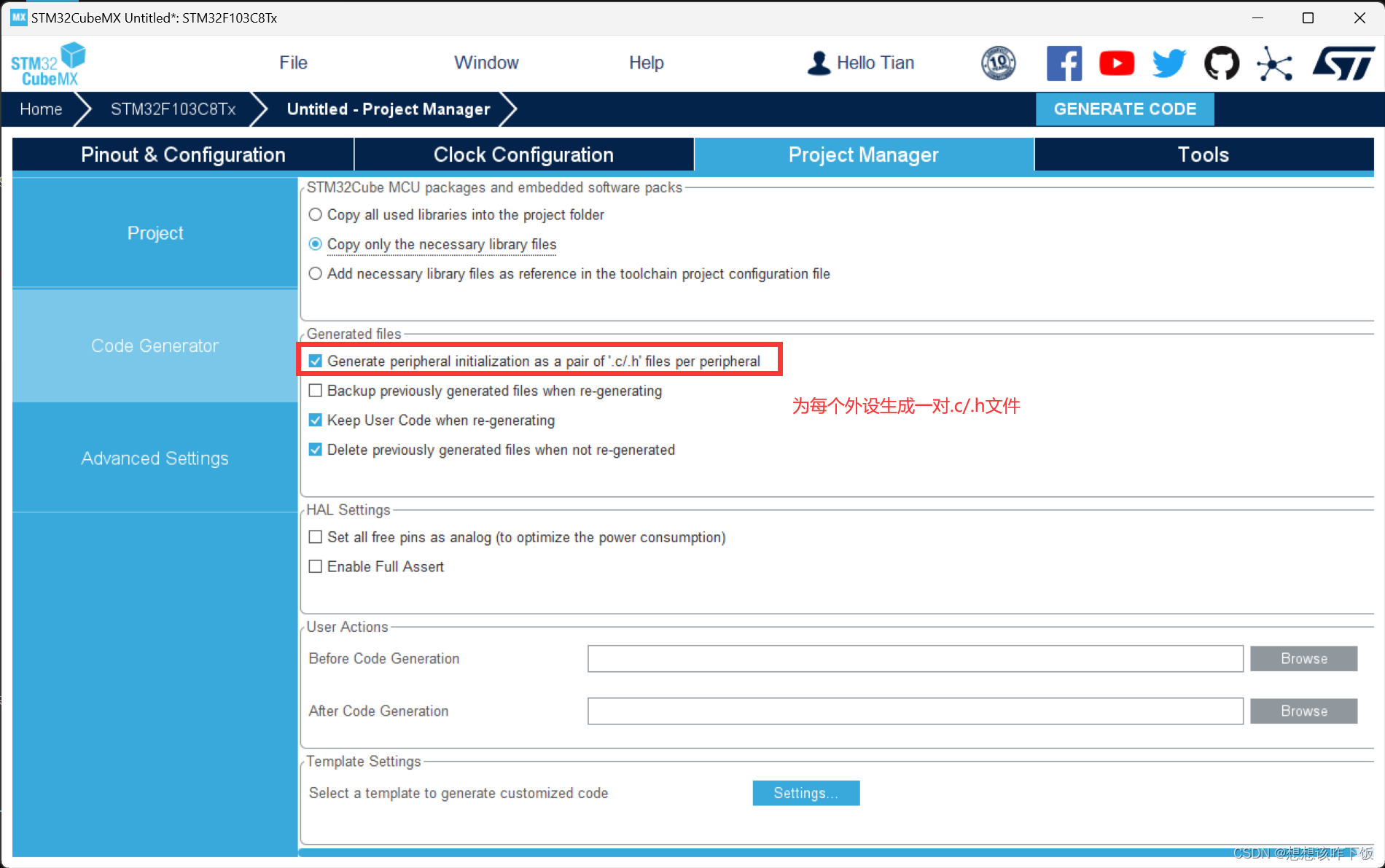Image resolution: width=1385 pixels, height=868 pixels.
Task: Click the STM32CubeMX logo icon
Action: [x=48, y=63]
